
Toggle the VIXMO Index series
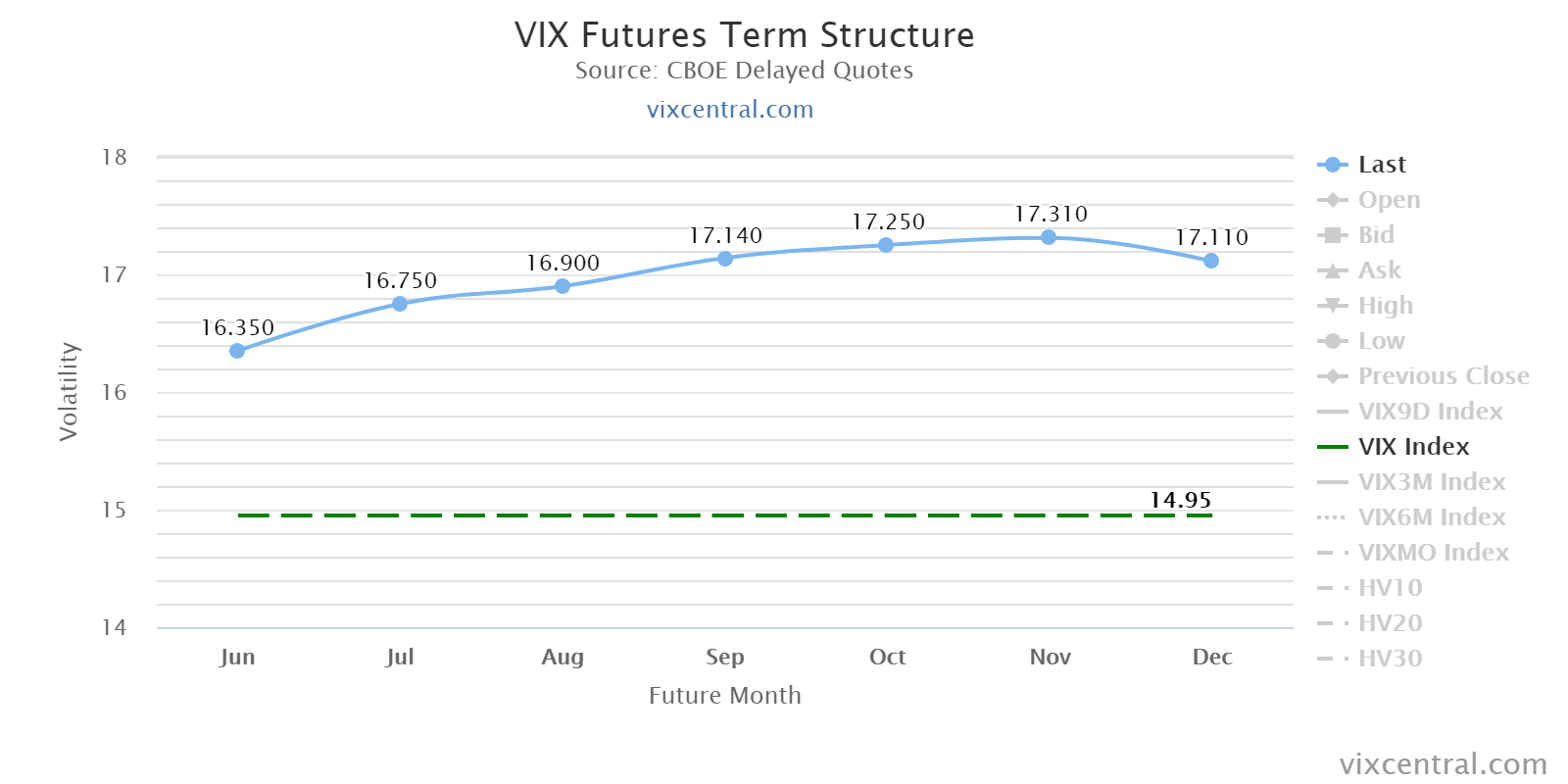(1433, 553)
